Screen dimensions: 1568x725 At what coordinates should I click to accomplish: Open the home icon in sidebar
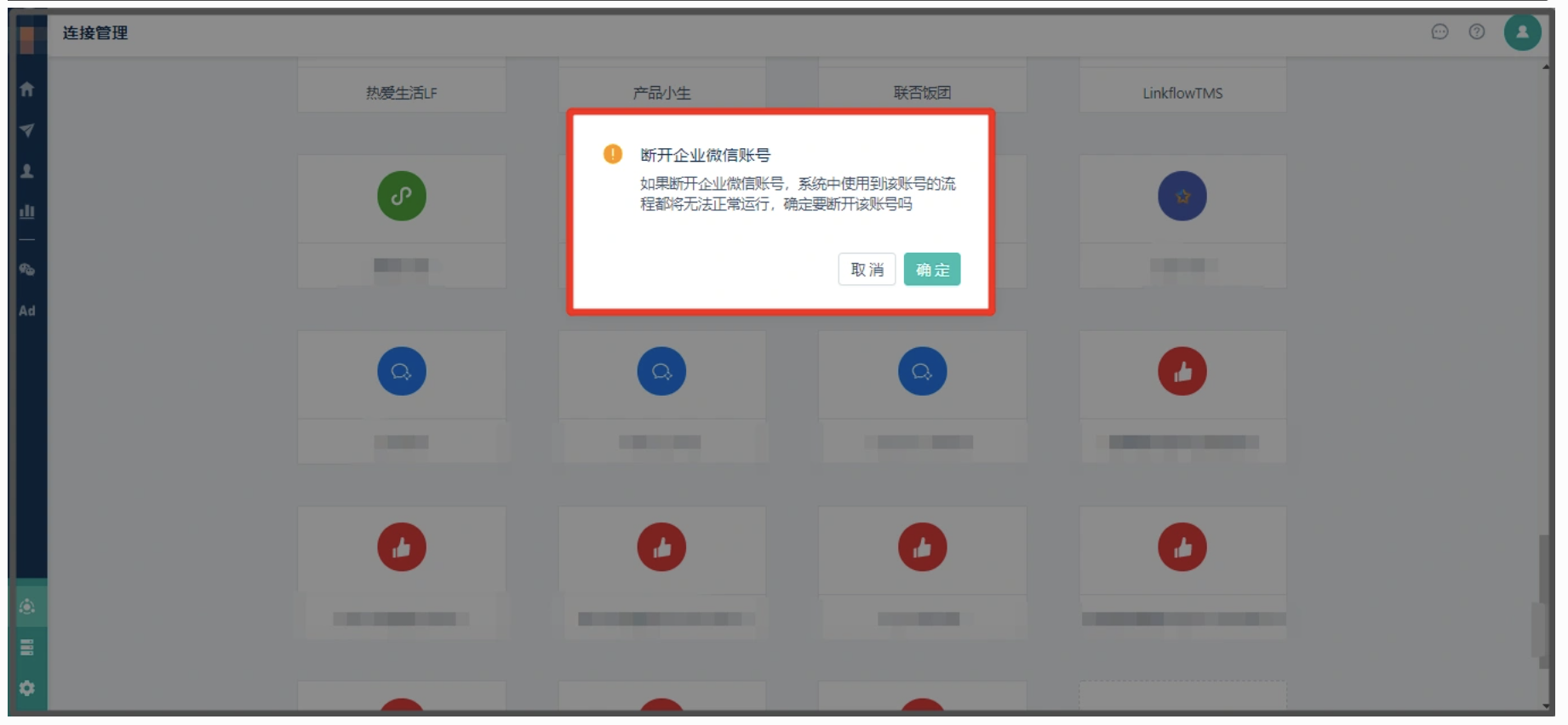(x=27, y=89)
